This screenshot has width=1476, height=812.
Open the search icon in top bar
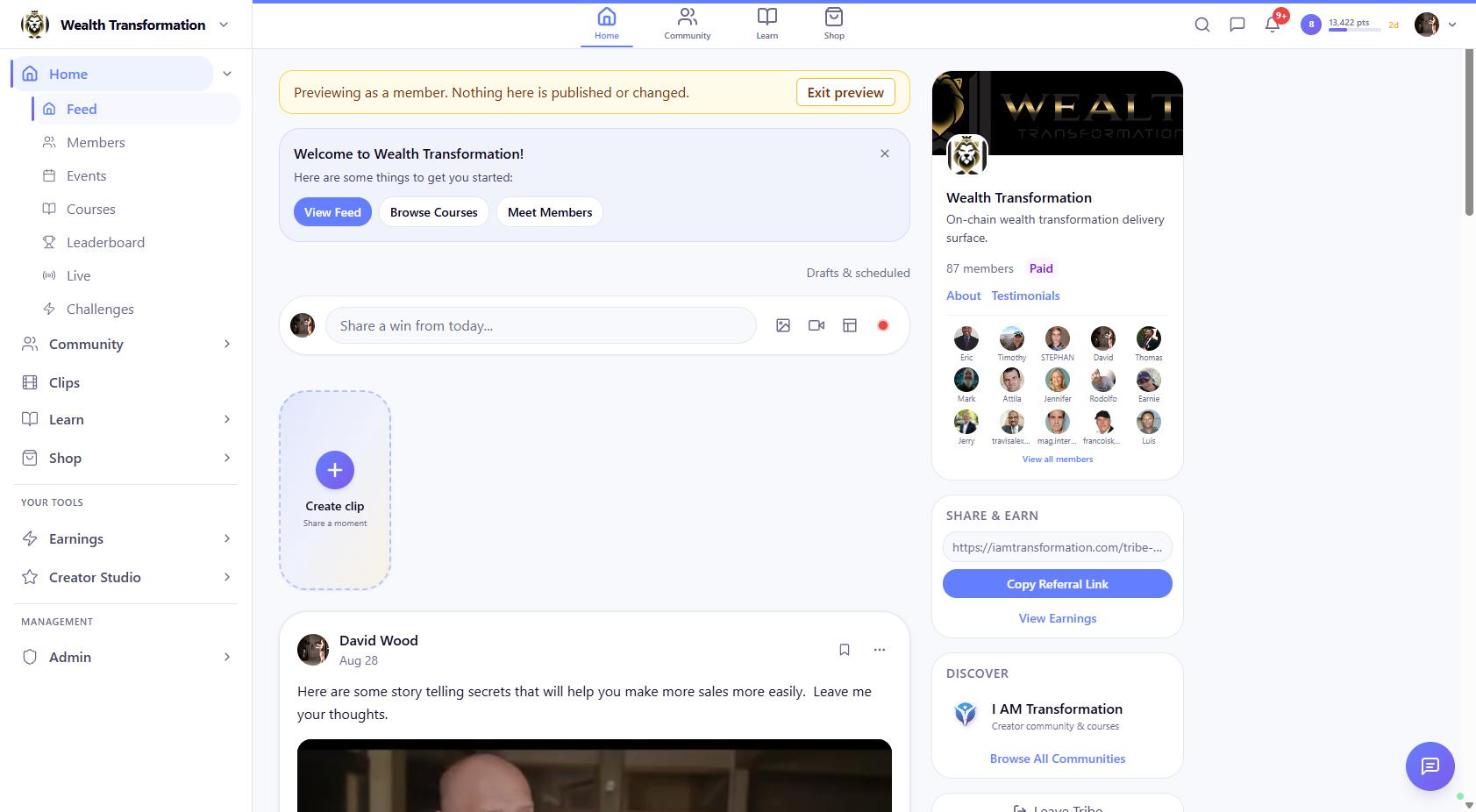point(1202,25)
